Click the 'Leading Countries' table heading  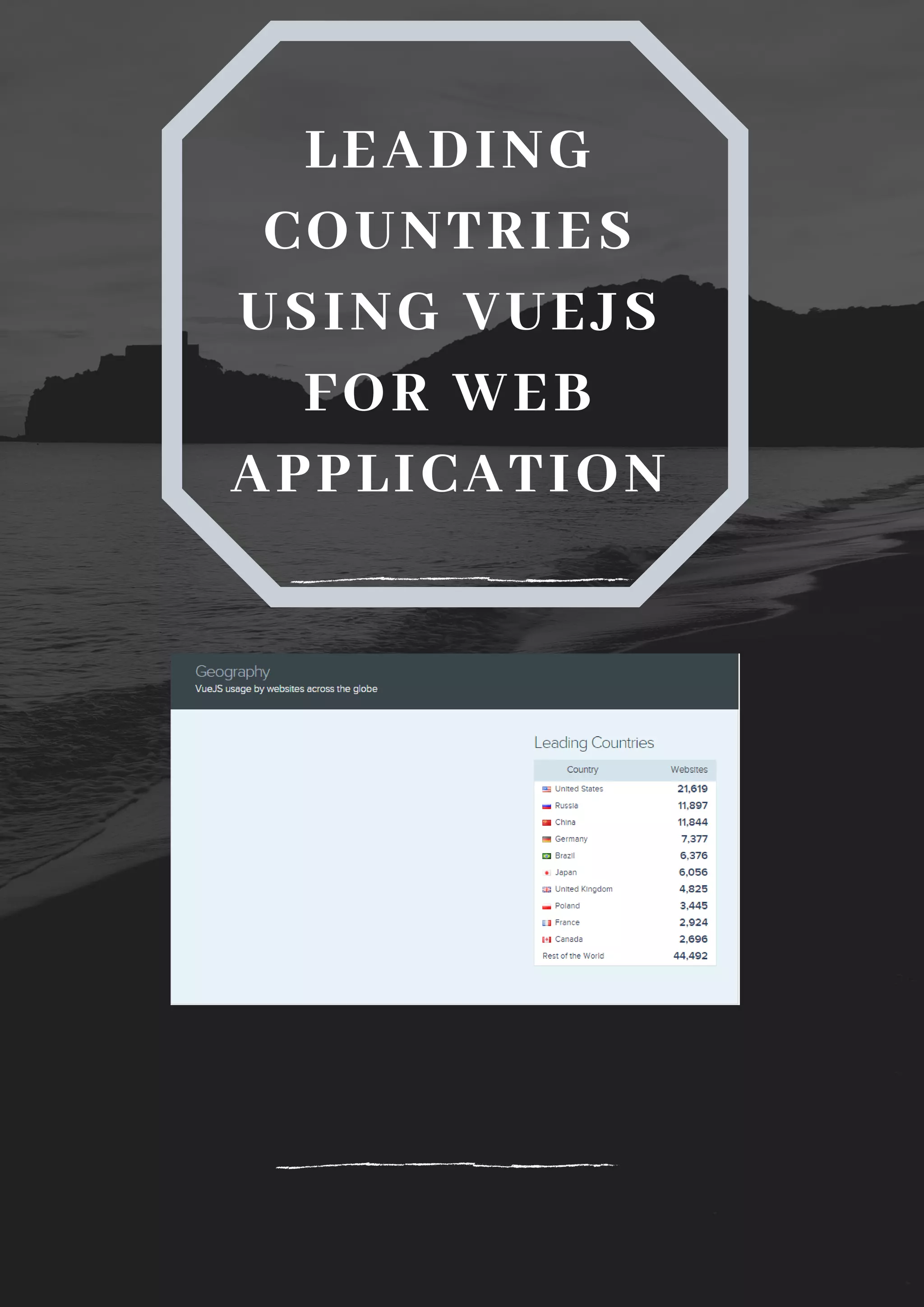pyautogui.click(x=594, y=743)
